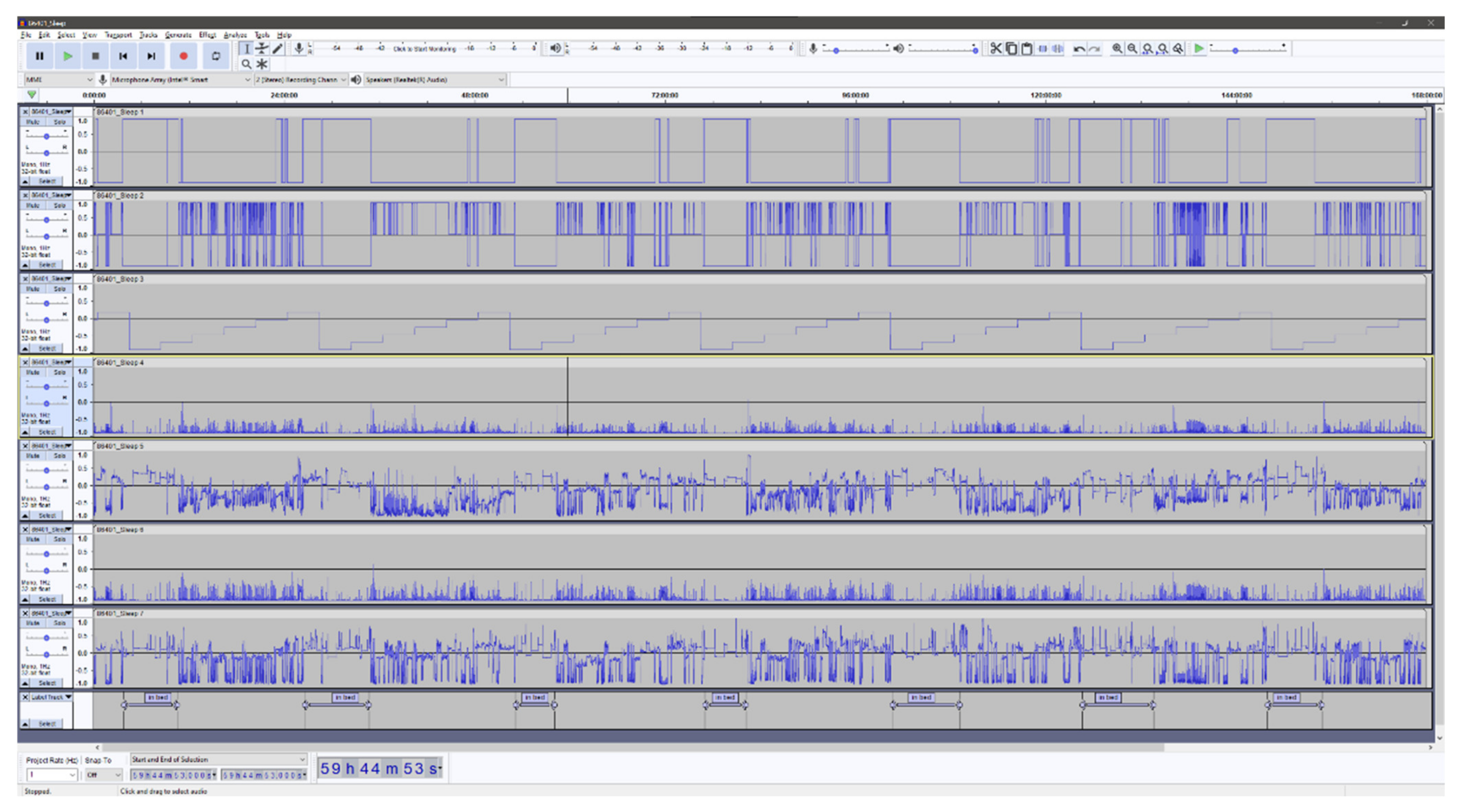Close the 86401_Sleep 7 track
1466x812 pixels.
click(25, 613)
